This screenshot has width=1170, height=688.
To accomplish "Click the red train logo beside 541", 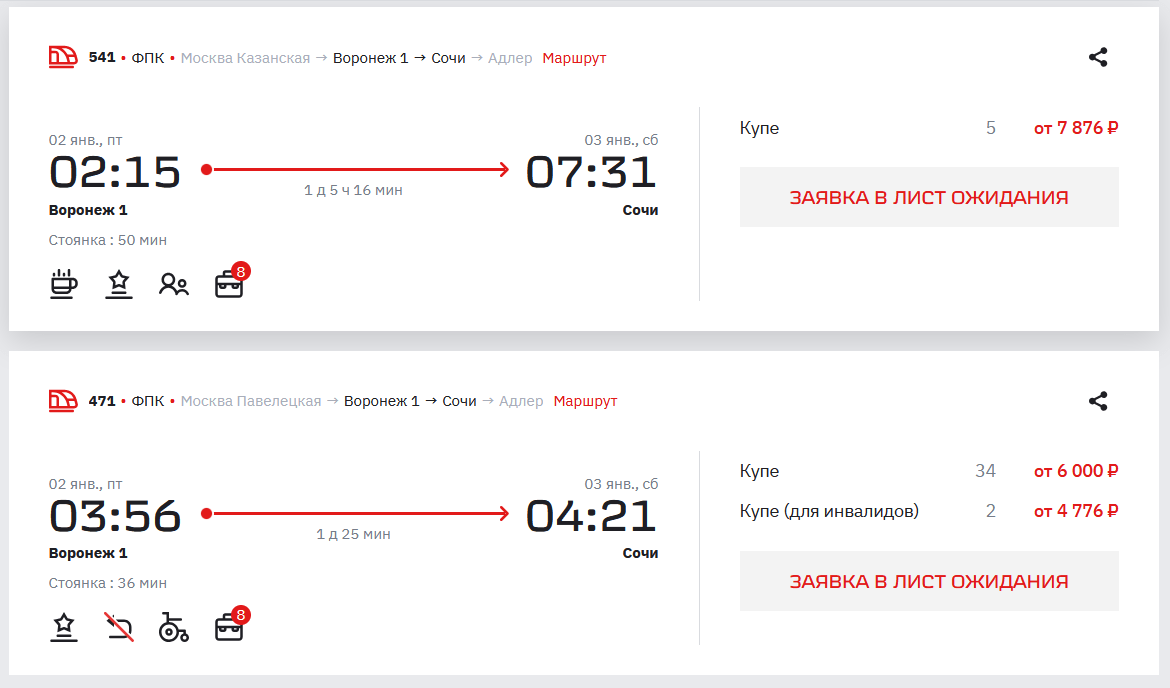I will tap(63, 57).
